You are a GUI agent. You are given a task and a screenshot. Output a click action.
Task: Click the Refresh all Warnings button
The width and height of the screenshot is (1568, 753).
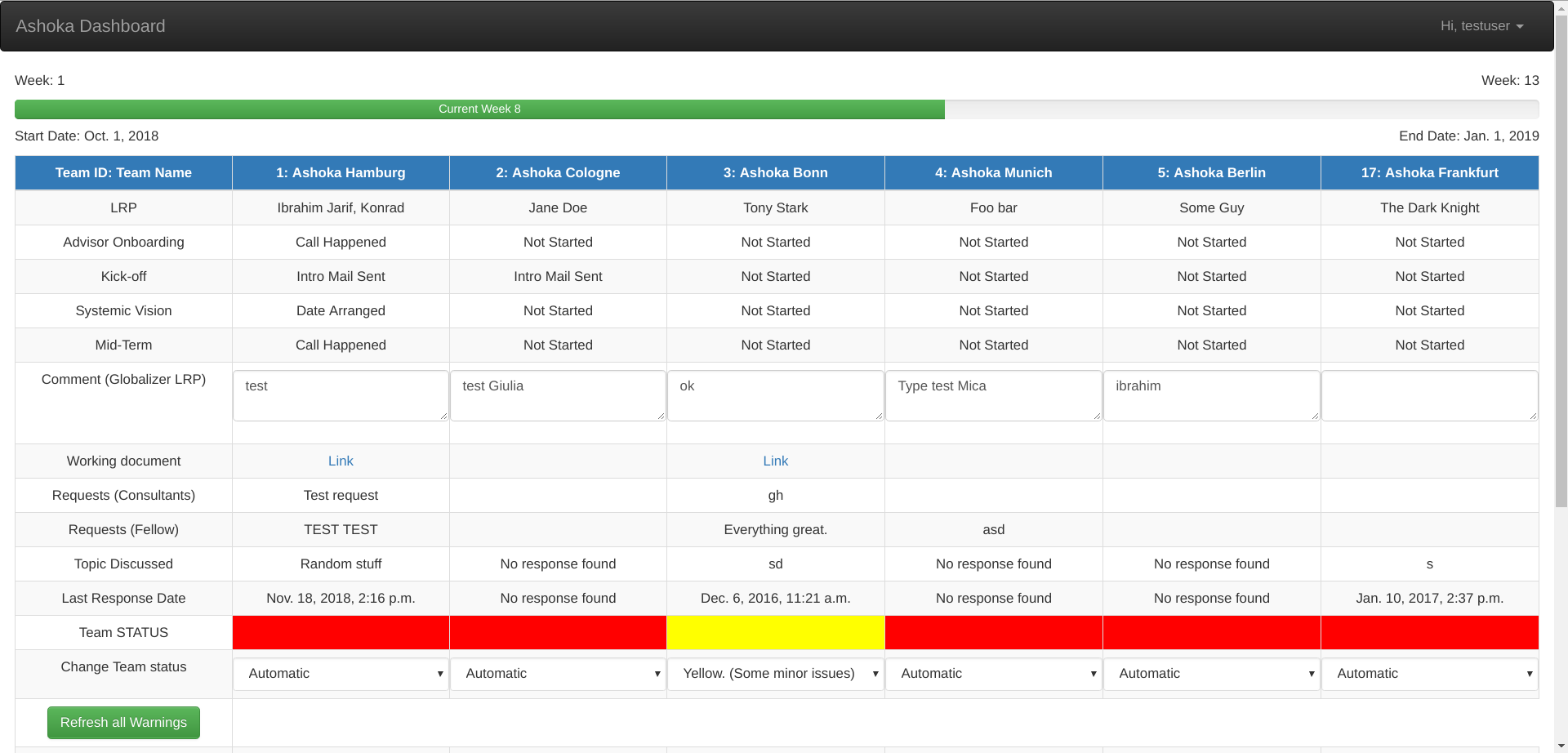[123, 722]
